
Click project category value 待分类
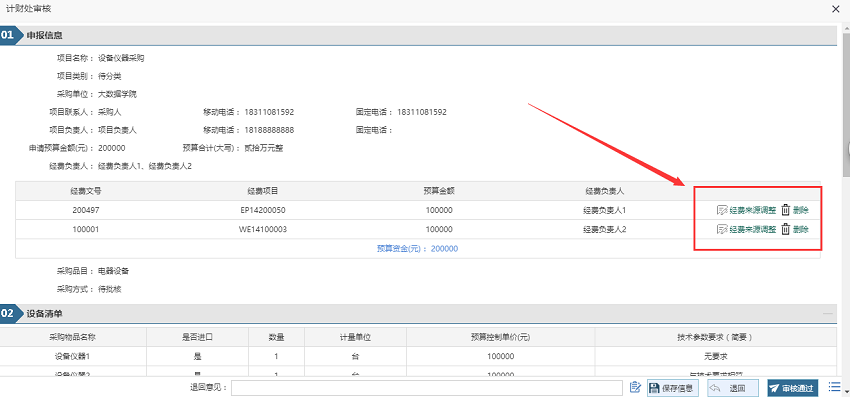(x=110, y=76)
